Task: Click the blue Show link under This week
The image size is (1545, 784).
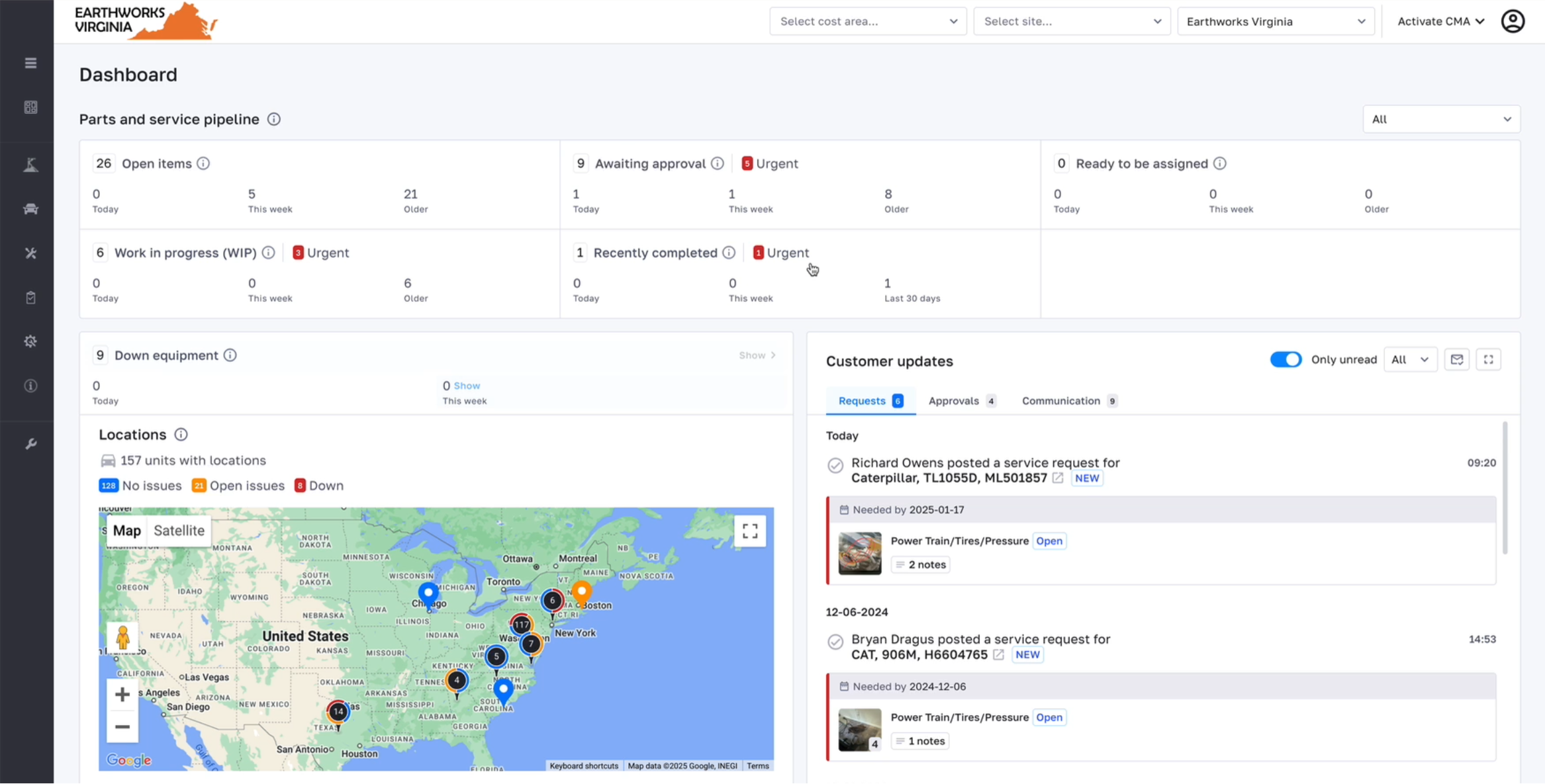Action: pyautogui.click(x=467, y=386)
